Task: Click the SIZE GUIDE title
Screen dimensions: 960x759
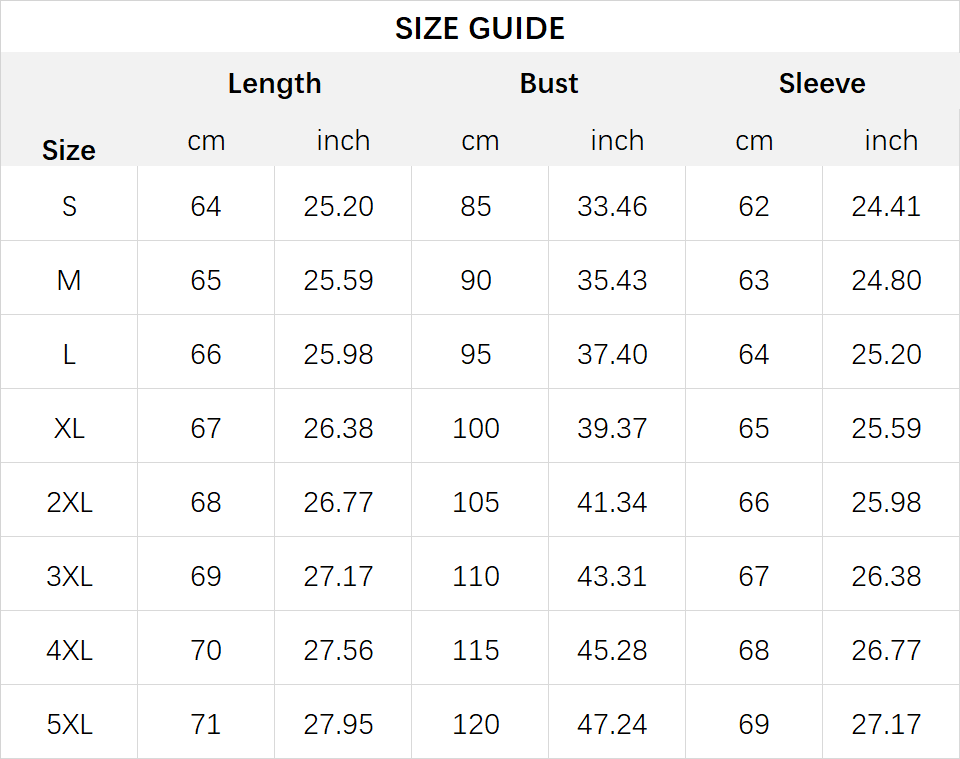Action: pos(479,28)
